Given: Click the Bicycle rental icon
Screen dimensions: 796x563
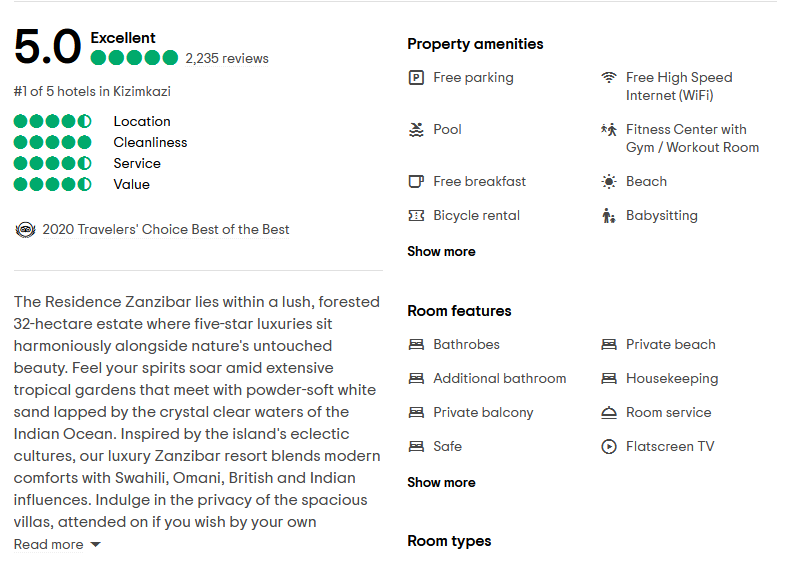Looking at the screenshot, I should 417,216.
